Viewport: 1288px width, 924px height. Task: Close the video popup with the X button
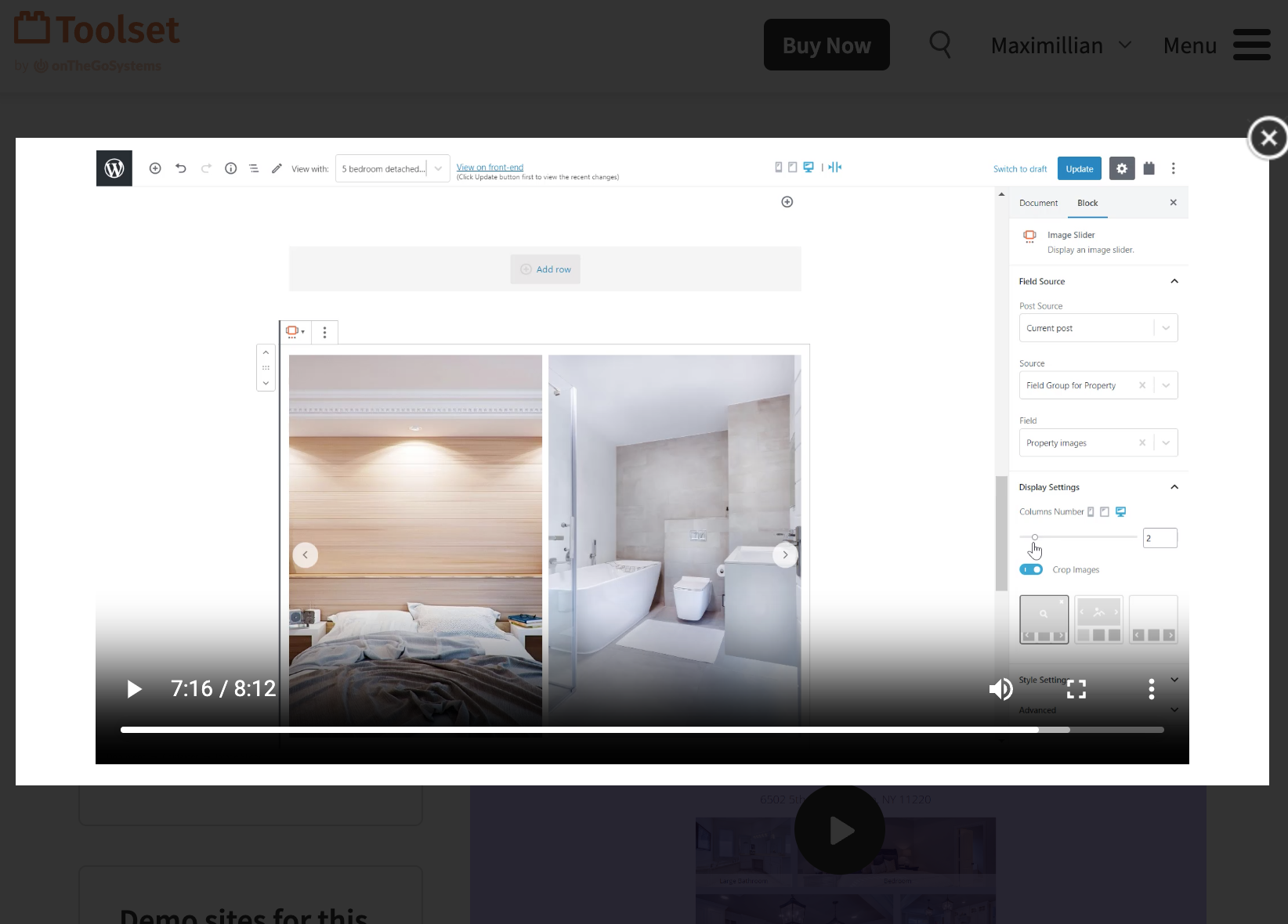(1268, 139)
